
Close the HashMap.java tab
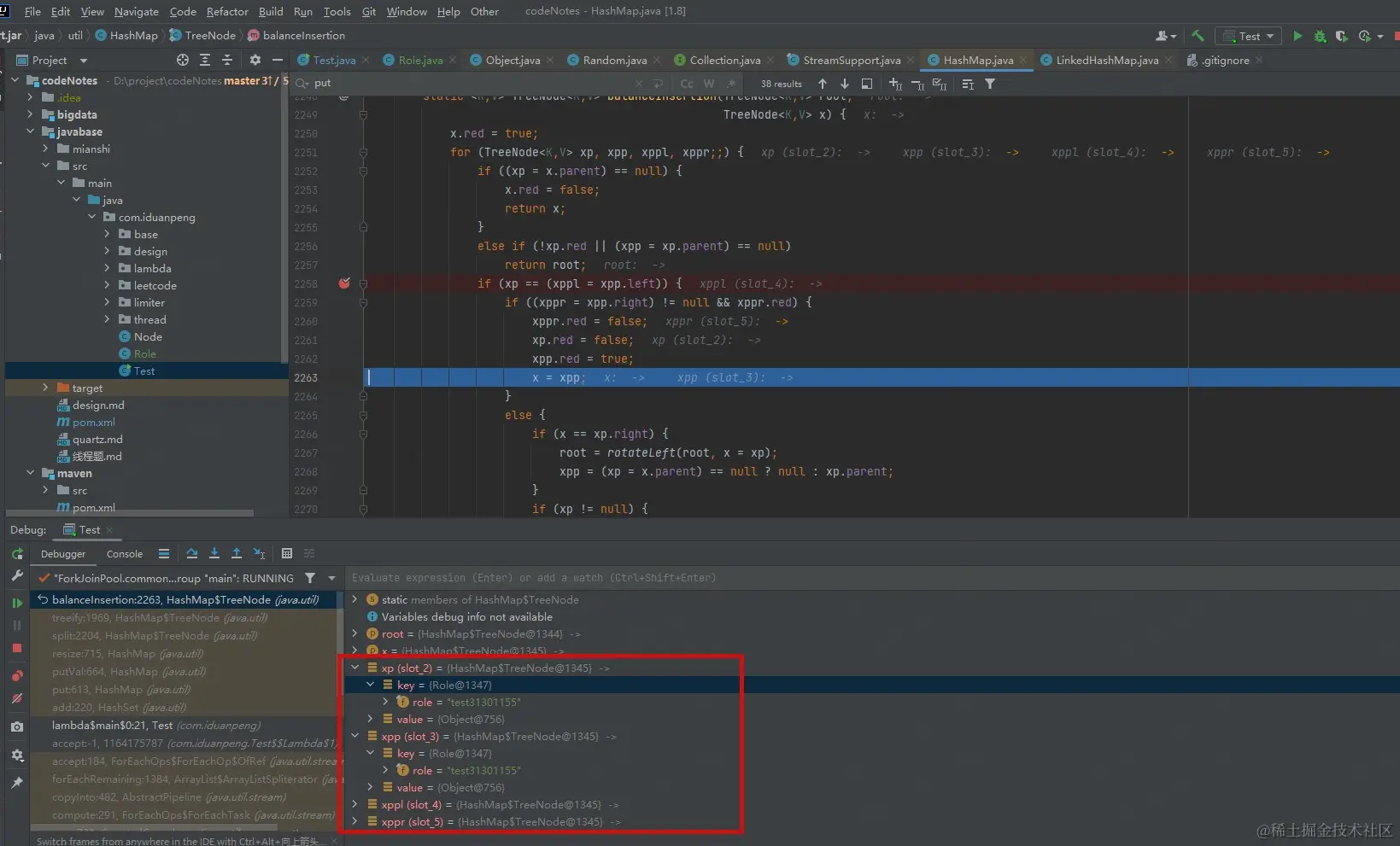pos(1023,60)
